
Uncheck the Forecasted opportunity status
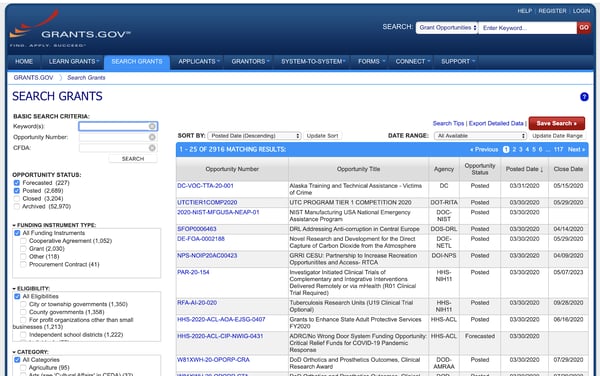coord(16,183)
